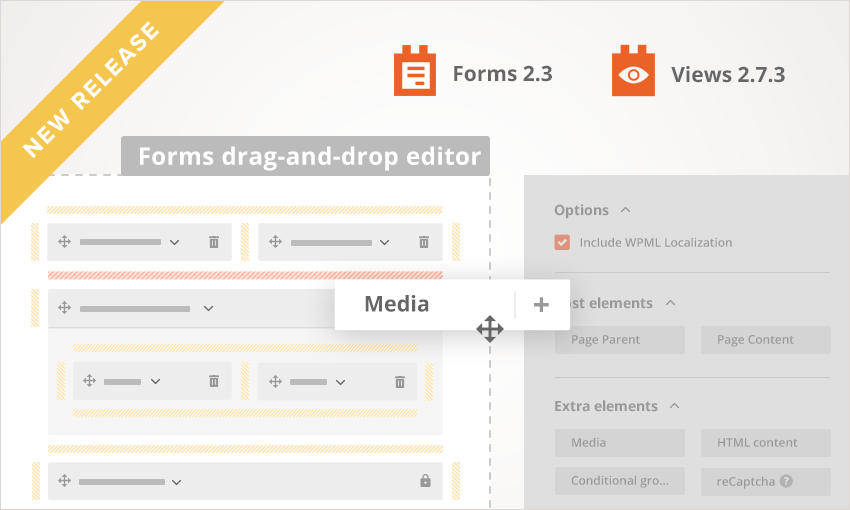This screenshot has width=850, height=510.
Task: Collapse the Options section
Action: tap(626, 209)
